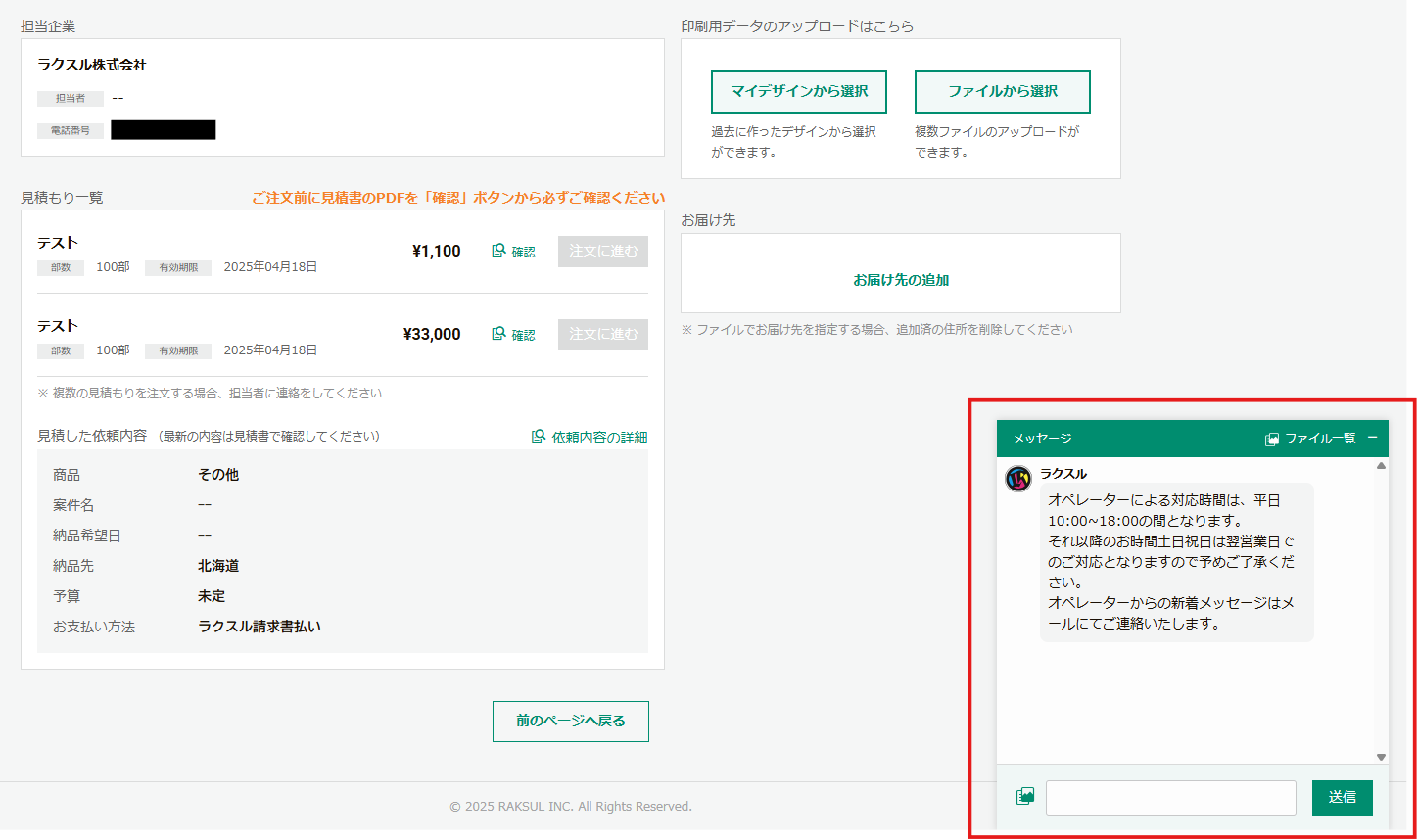1417x840 pixels.
Task: Click the 担当企業 heading
Action: [x=48, y=26]
